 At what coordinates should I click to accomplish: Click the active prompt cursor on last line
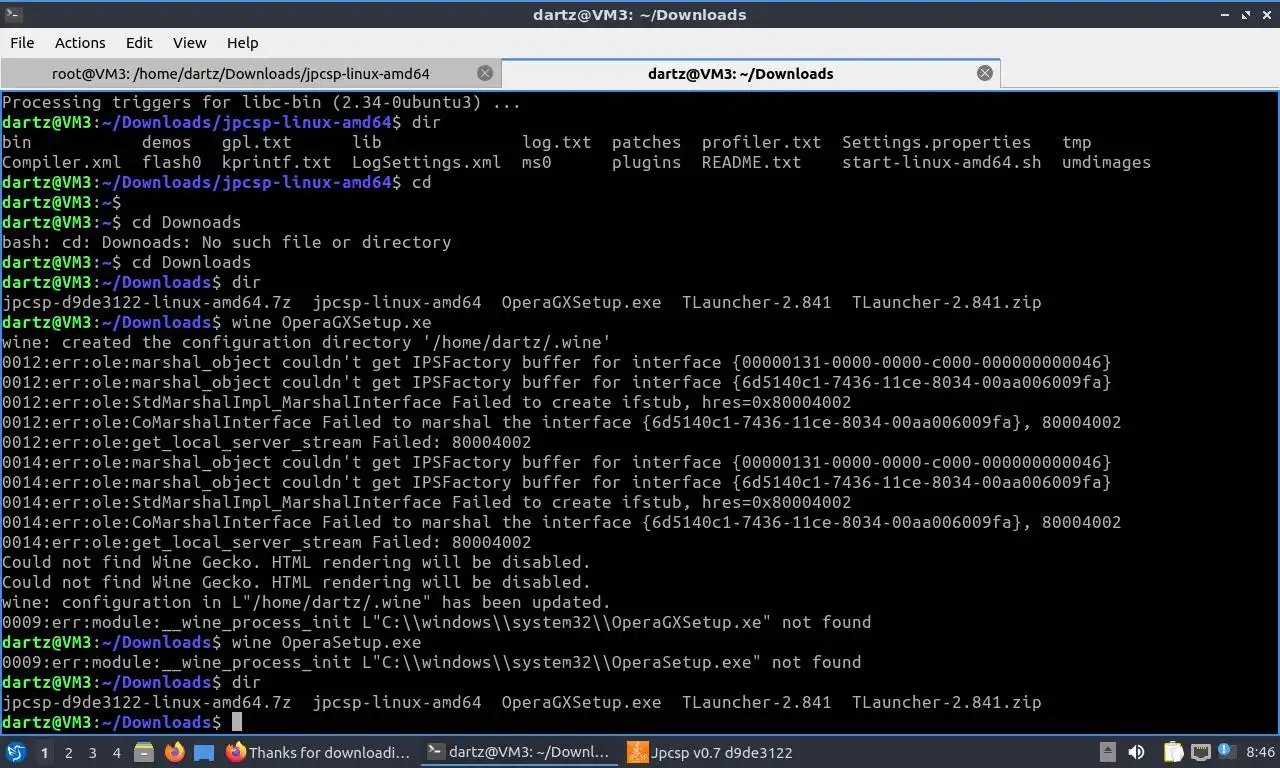point(237,722)
